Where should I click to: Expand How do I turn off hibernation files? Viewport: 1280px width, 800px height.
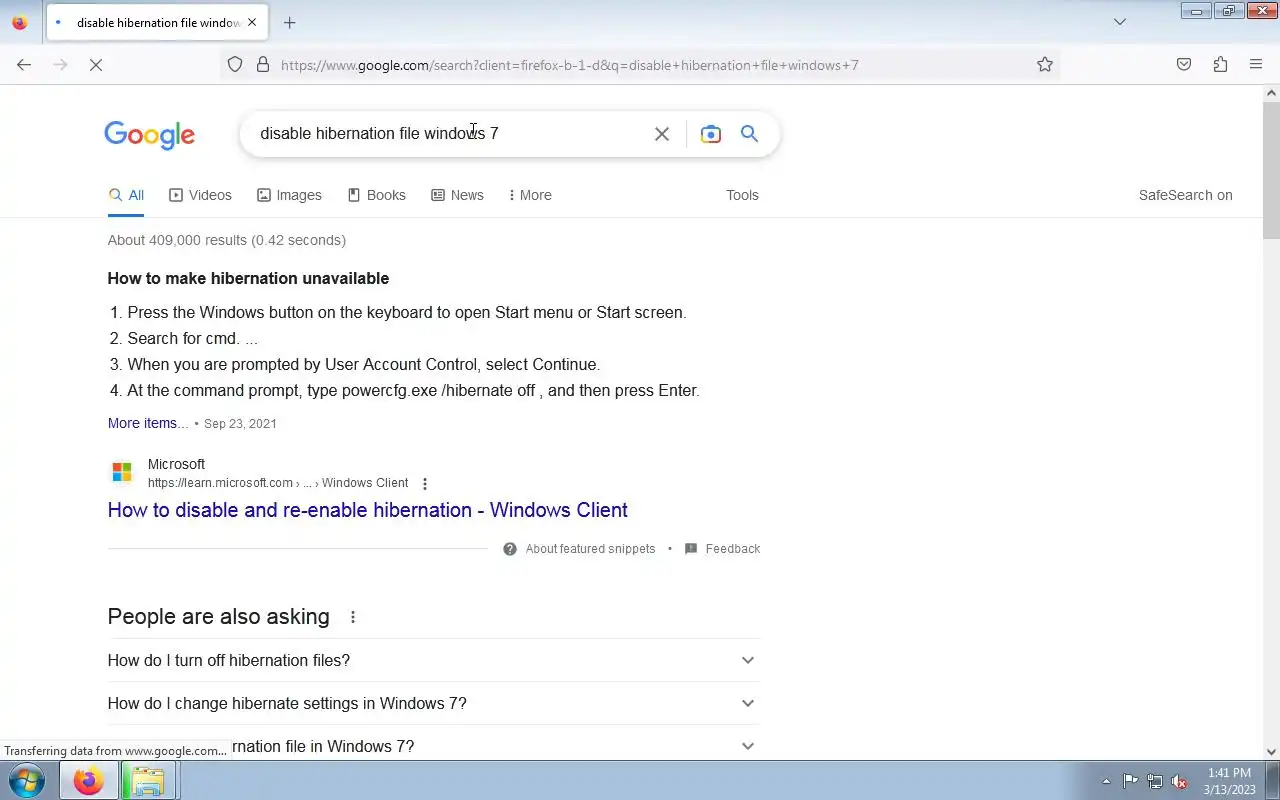click(x=433, y=660)
